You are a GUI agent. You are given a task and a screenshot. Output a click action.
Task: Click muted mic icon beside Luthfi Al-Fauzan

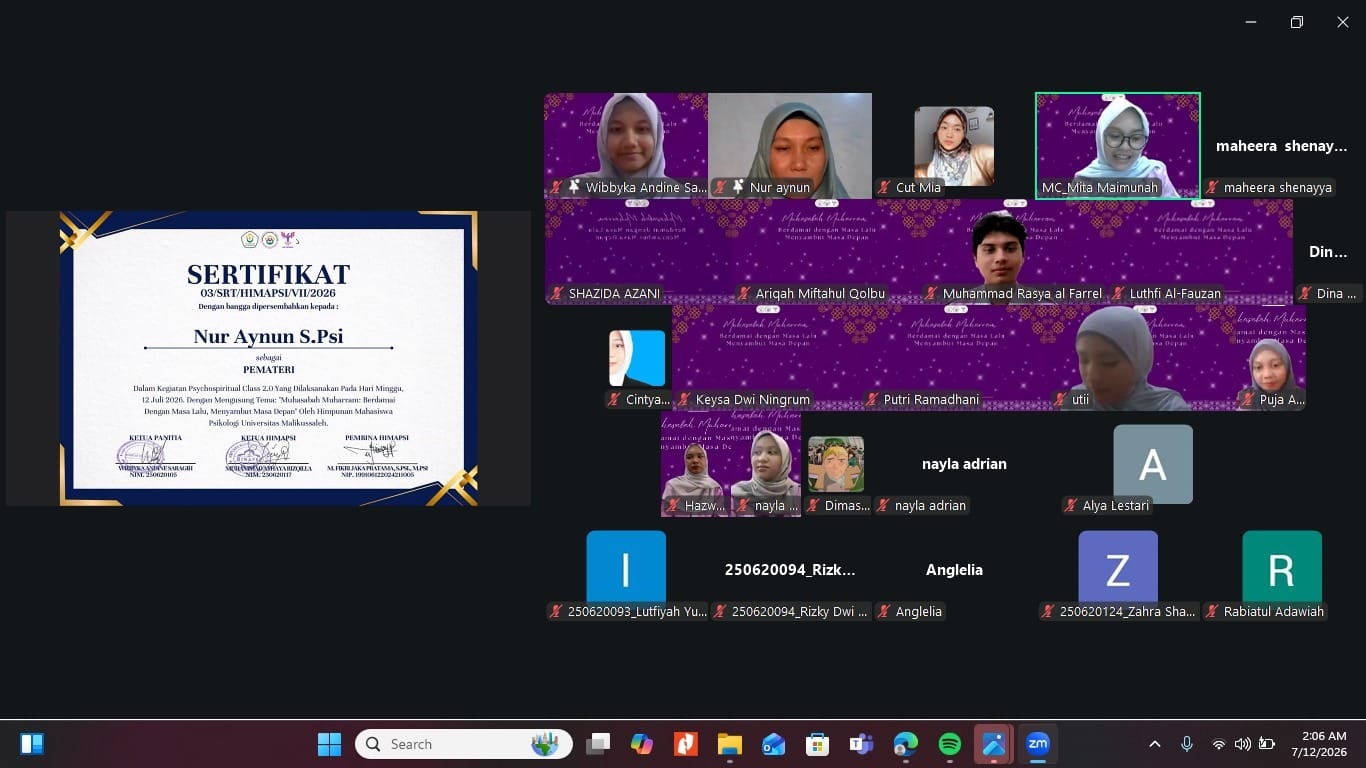[1118, 293]
